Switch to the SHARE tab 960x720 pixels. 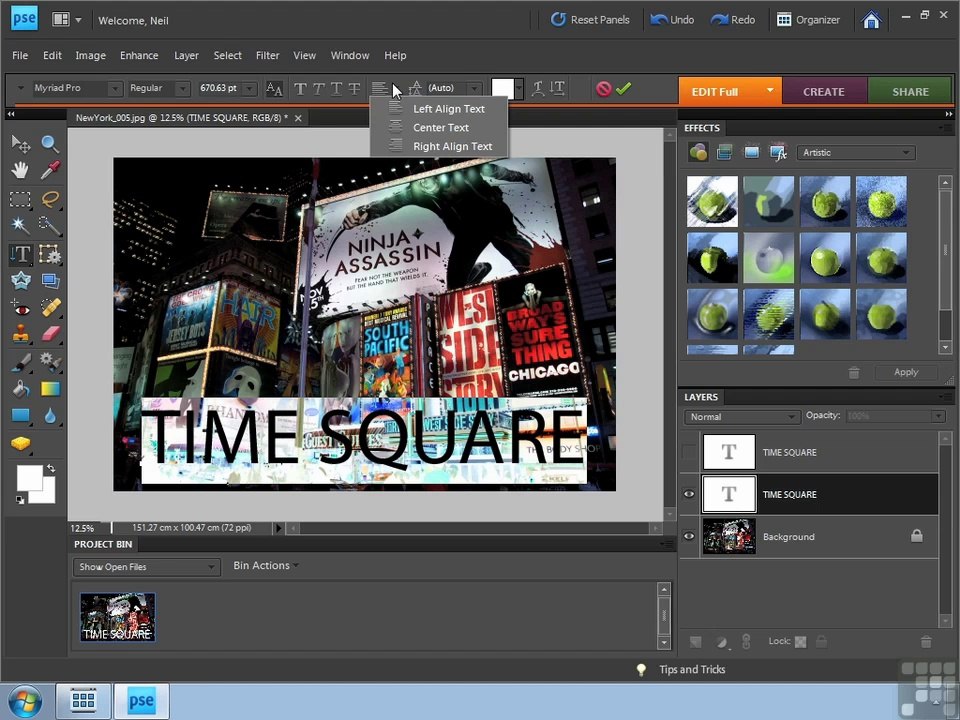[x=910, y=91]
